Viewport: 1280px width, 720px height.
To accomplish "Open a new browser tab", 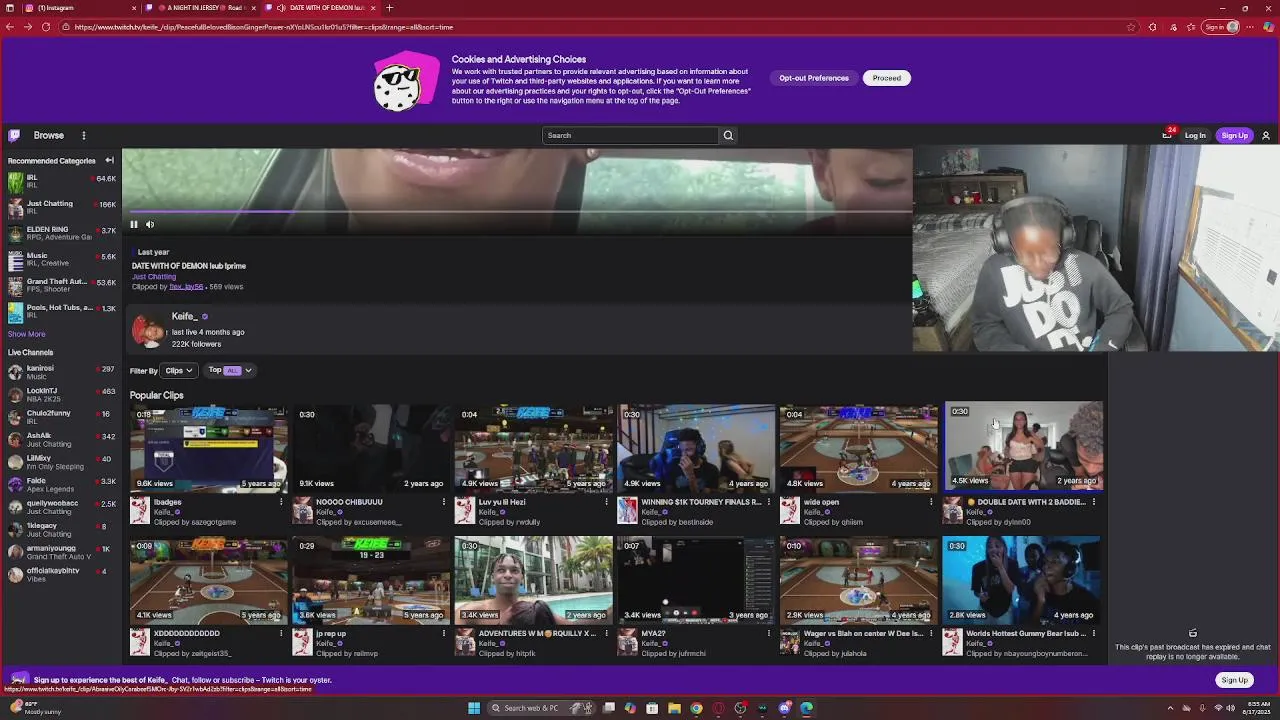I will click(389, 8).
